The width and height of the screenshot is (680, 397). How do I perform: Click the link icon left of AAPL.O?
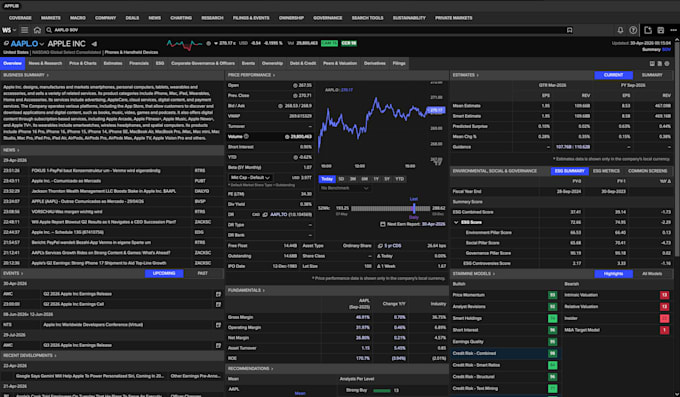tap(6, 44)
